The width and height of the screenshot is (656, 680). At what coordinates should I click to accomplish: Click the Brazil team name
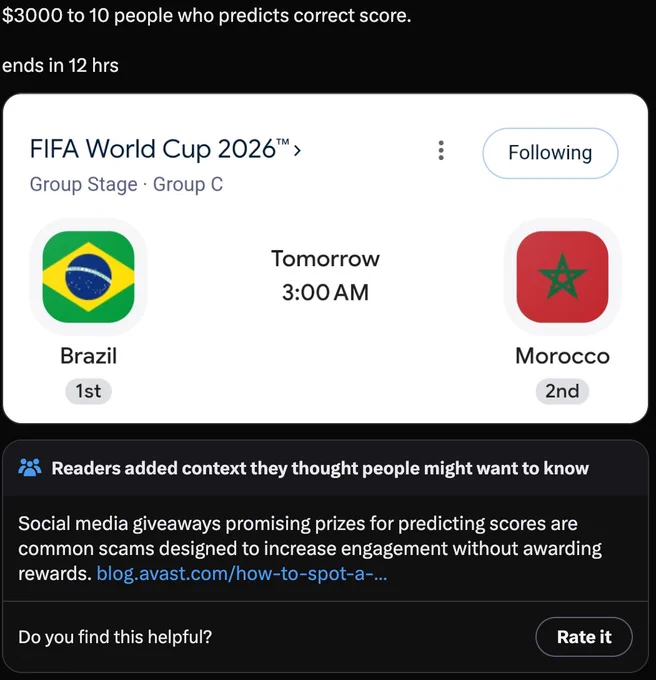pos(88,356)
